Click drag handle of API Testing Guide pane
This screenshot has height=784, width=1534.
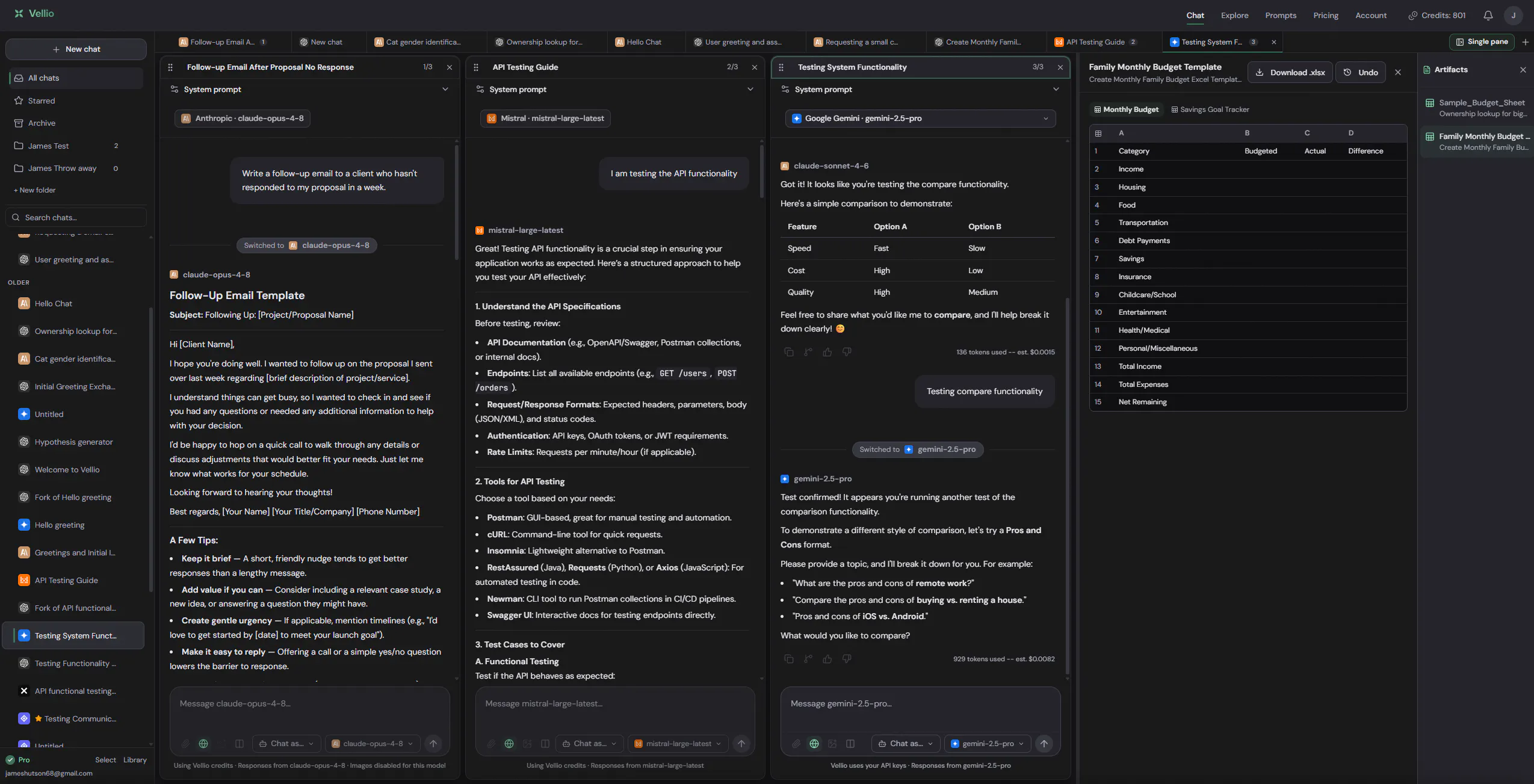pyautogui.click(x=476, y=67)
